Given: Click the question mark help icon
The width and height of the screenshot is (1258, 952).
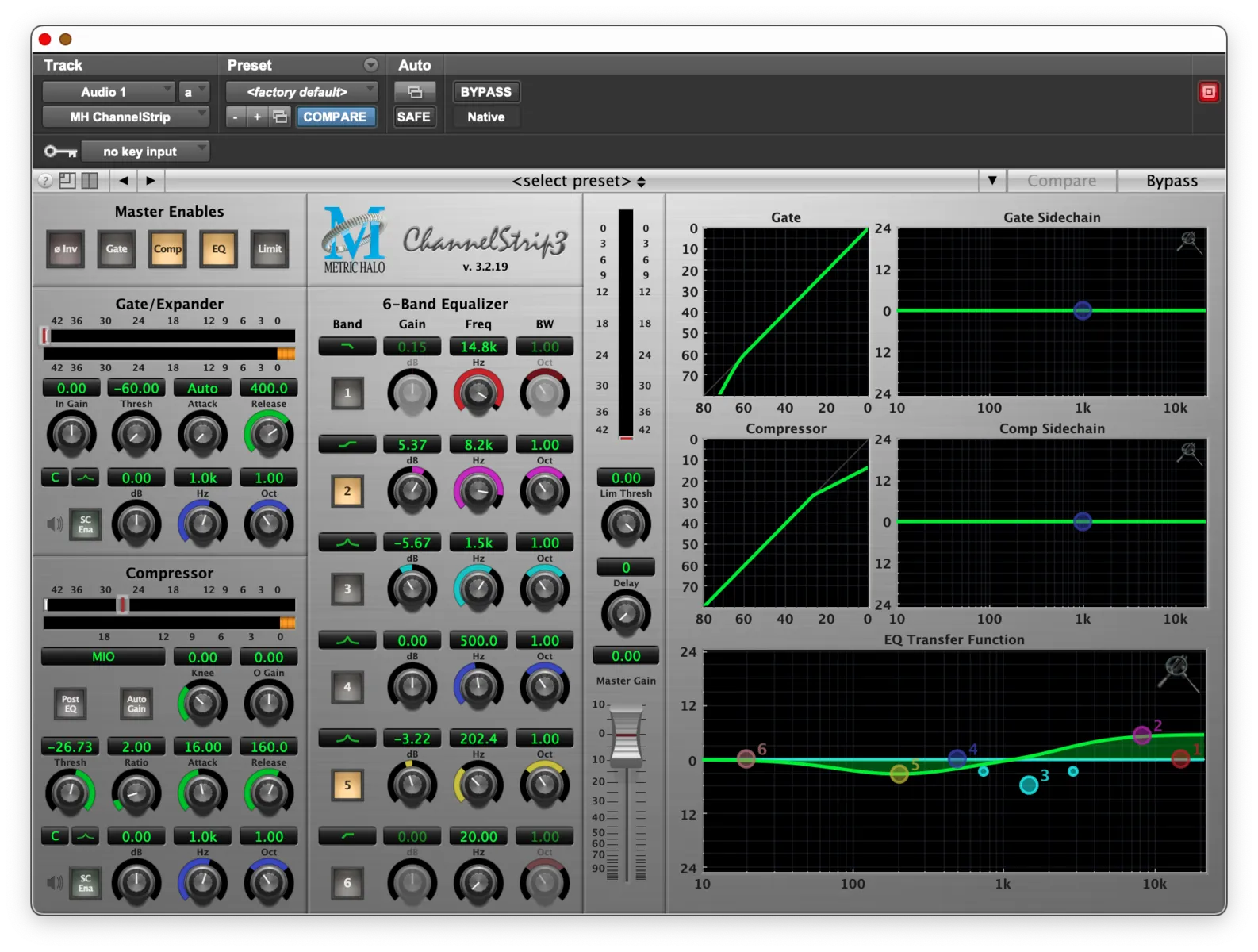Looking at the screenshot, I should [45, 181].
